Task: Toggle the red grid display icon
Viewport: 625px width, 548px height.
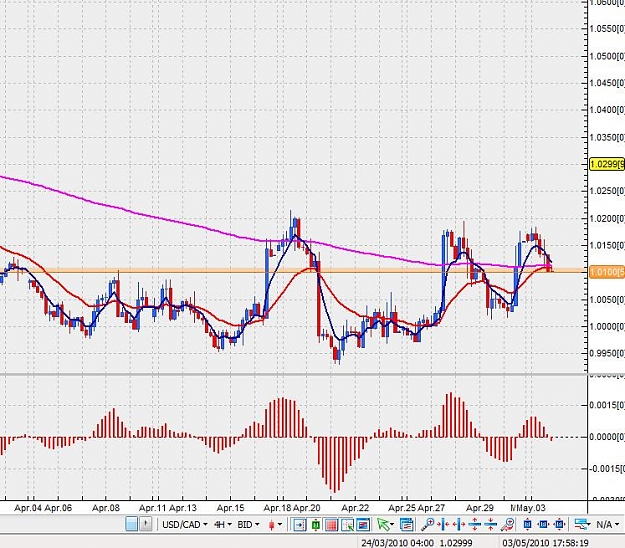Action: click(331, 524)
